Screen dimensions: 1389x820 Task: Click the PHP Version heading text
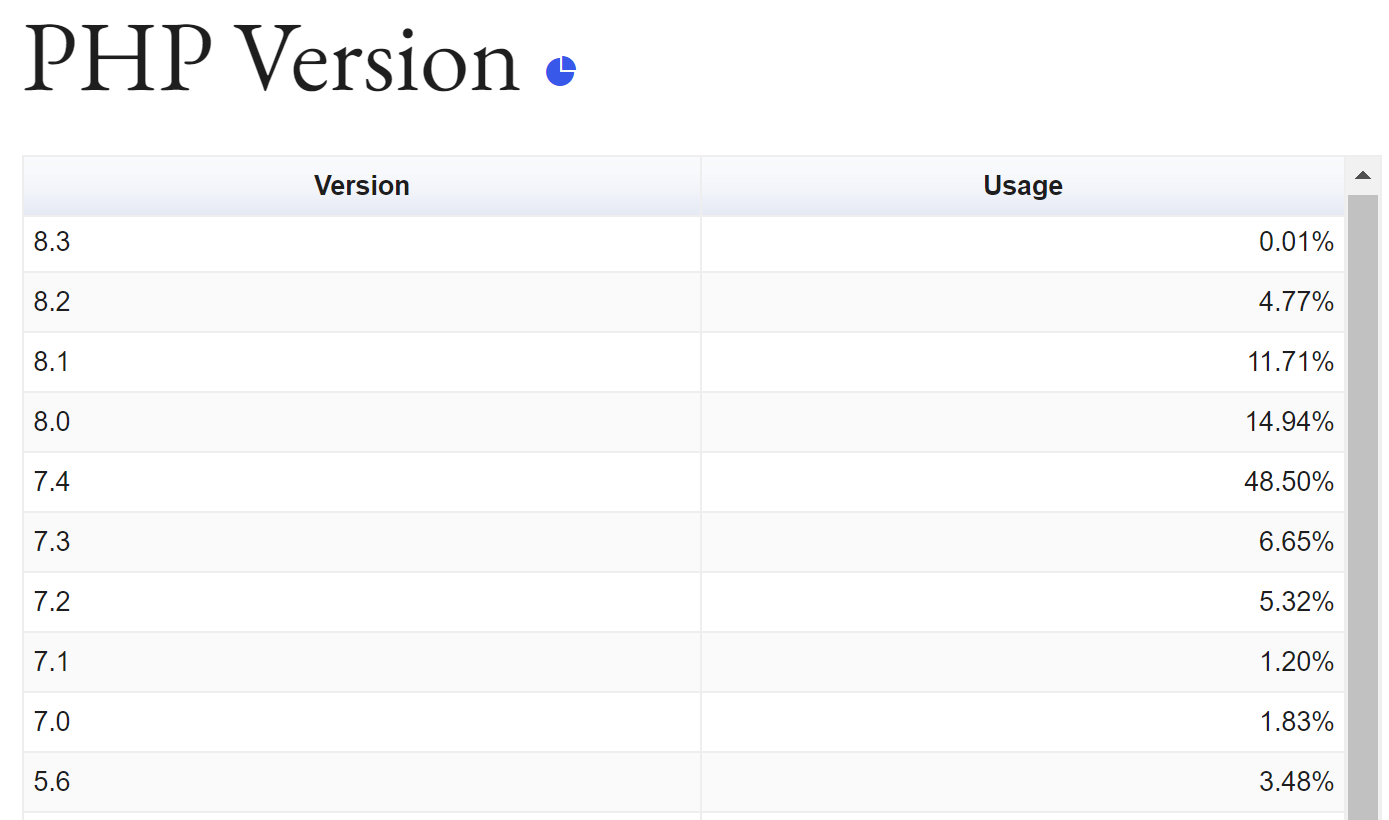[x=271, y=62]
